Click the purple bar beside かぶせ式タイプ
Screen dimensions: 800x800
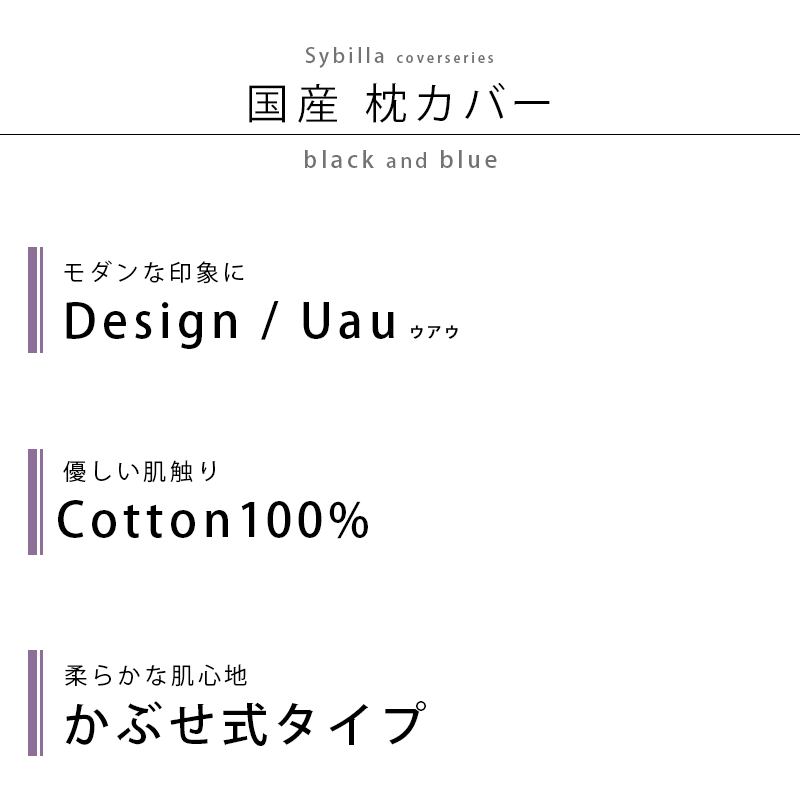35,703
